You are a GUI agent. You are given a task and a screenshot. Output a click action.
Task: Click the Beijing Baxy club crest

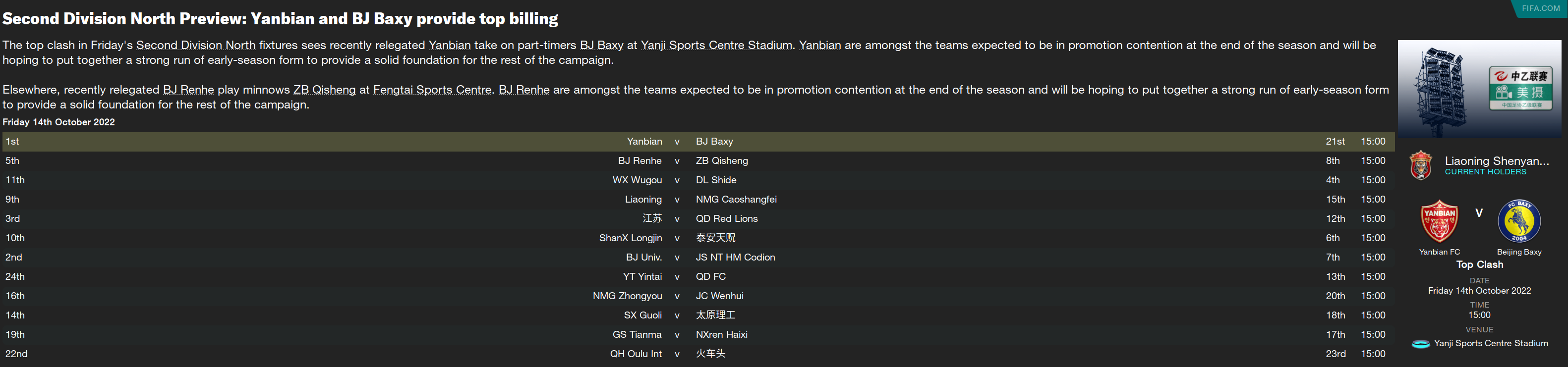[1519, 221]
